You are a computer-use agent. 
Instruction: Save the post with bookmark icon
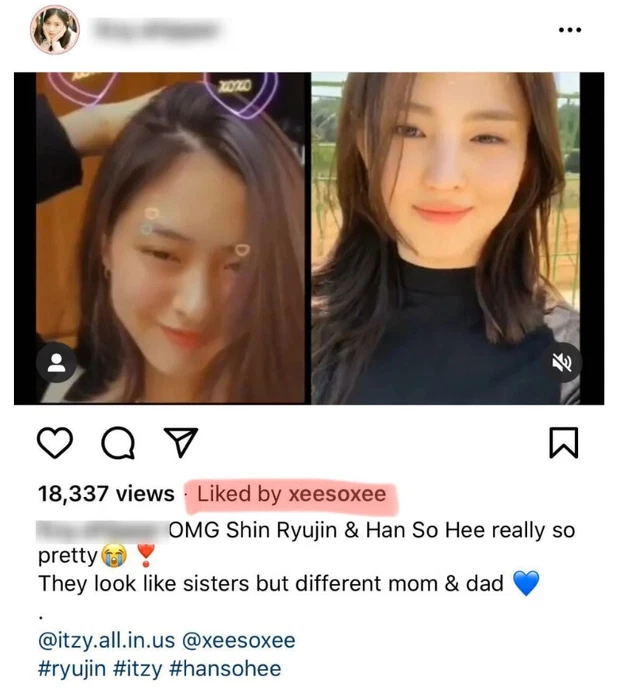(x=563, y=443)
